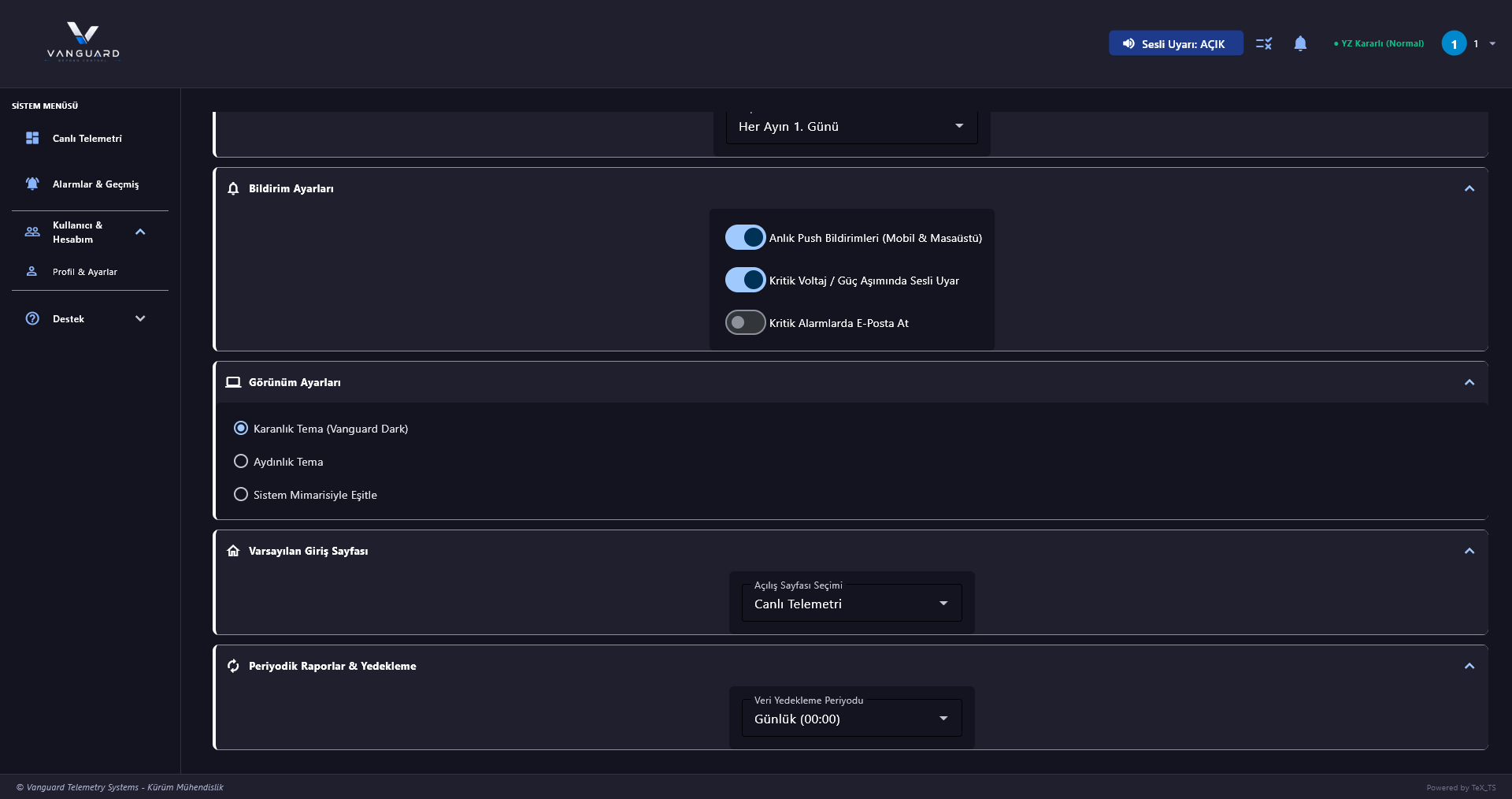Click the home icon beside Varsayılan Giriş Sayfası
The width and height of the screenshot is (1512, 799).
[x=233, y=551]
